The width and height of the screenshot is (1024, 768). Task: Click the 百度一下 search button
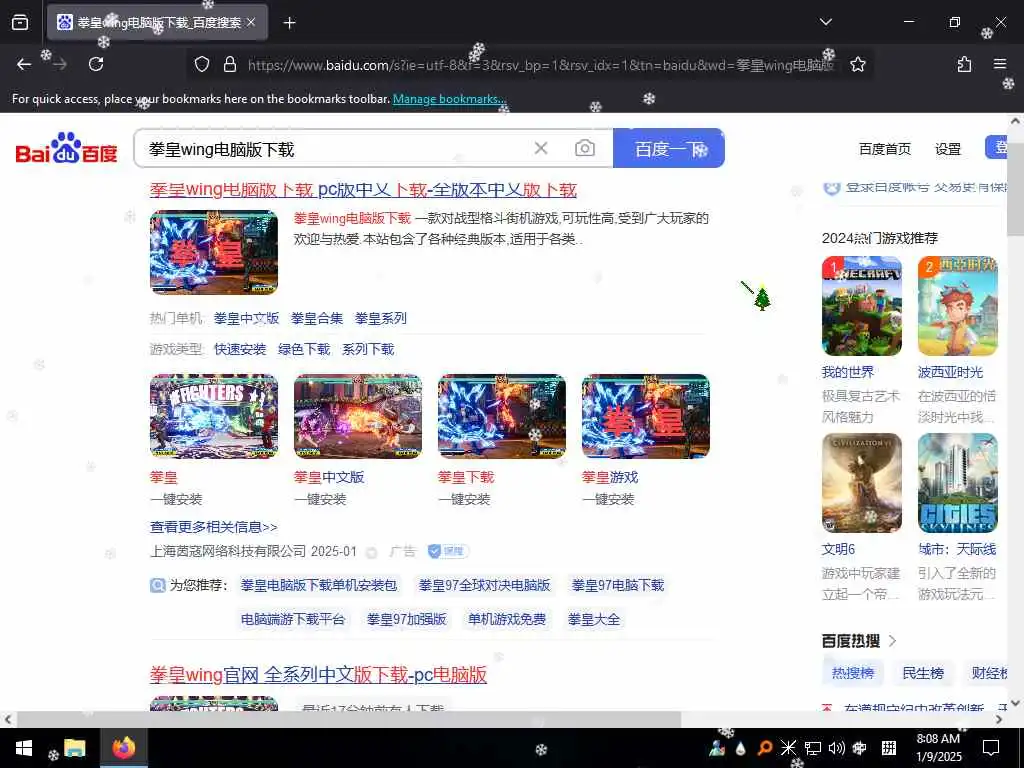point(669,149)
